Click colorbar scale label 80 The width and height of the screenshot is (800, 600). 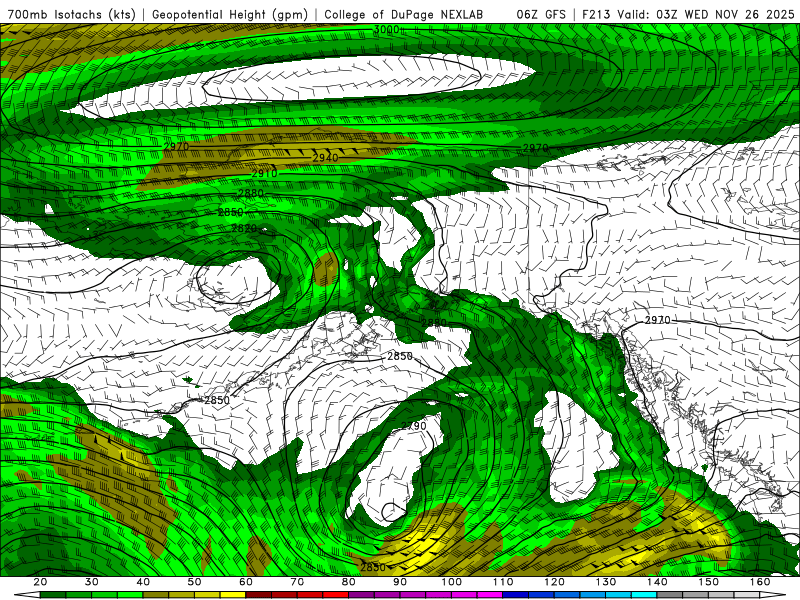[348, 582]
